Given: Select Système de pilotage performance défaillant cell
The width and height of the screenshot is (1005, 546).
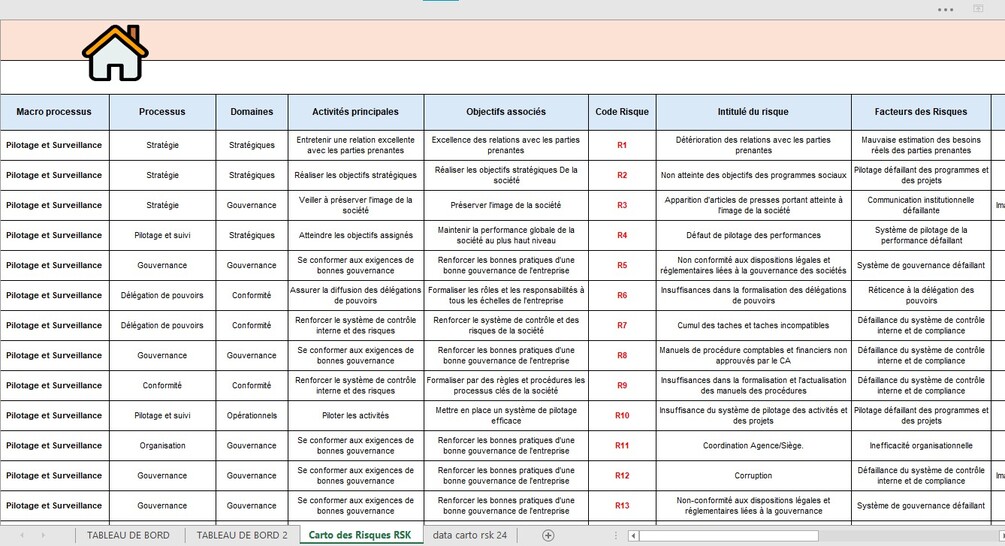Looking at the screenshot, I should coord(921,235).
